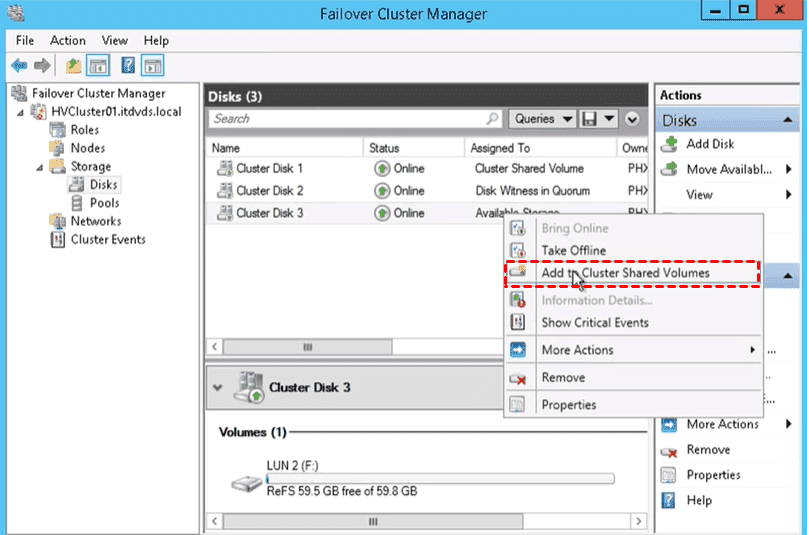The width and height of the screenshot is (807, 535).
Task: Choose Add to Cluster Shared Volumes
Action: [x=633, y=273]
